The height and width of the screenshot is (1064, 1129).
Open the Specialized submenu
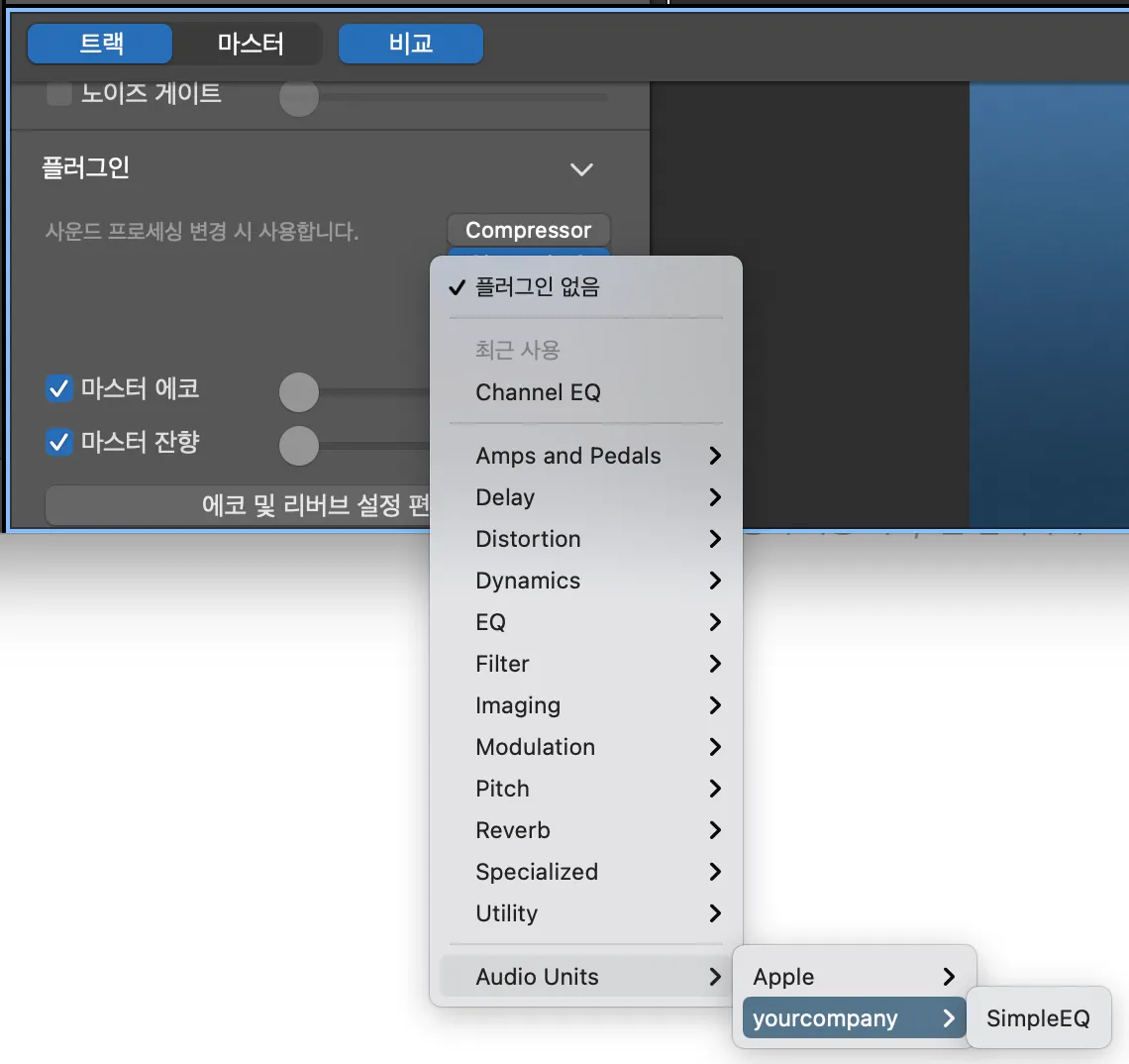(585, 872)
